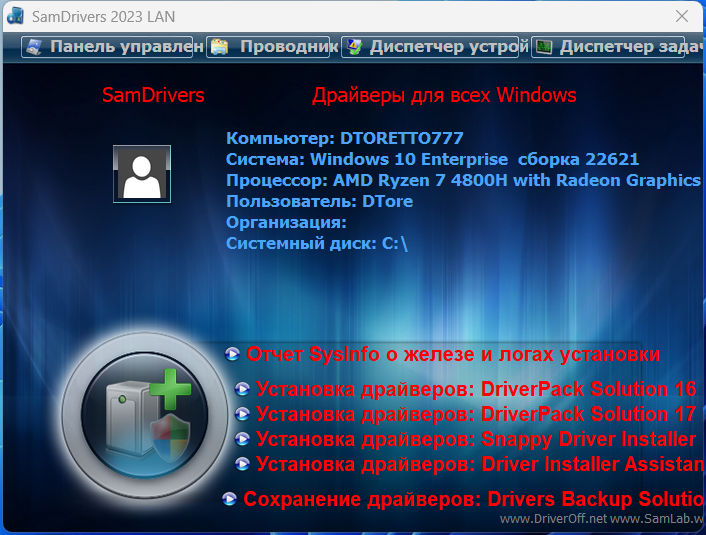The height and width of the screenshot is (535, 706).
Task: Open the Диспетчер задач toolbar button
Action: pos(608,47)
